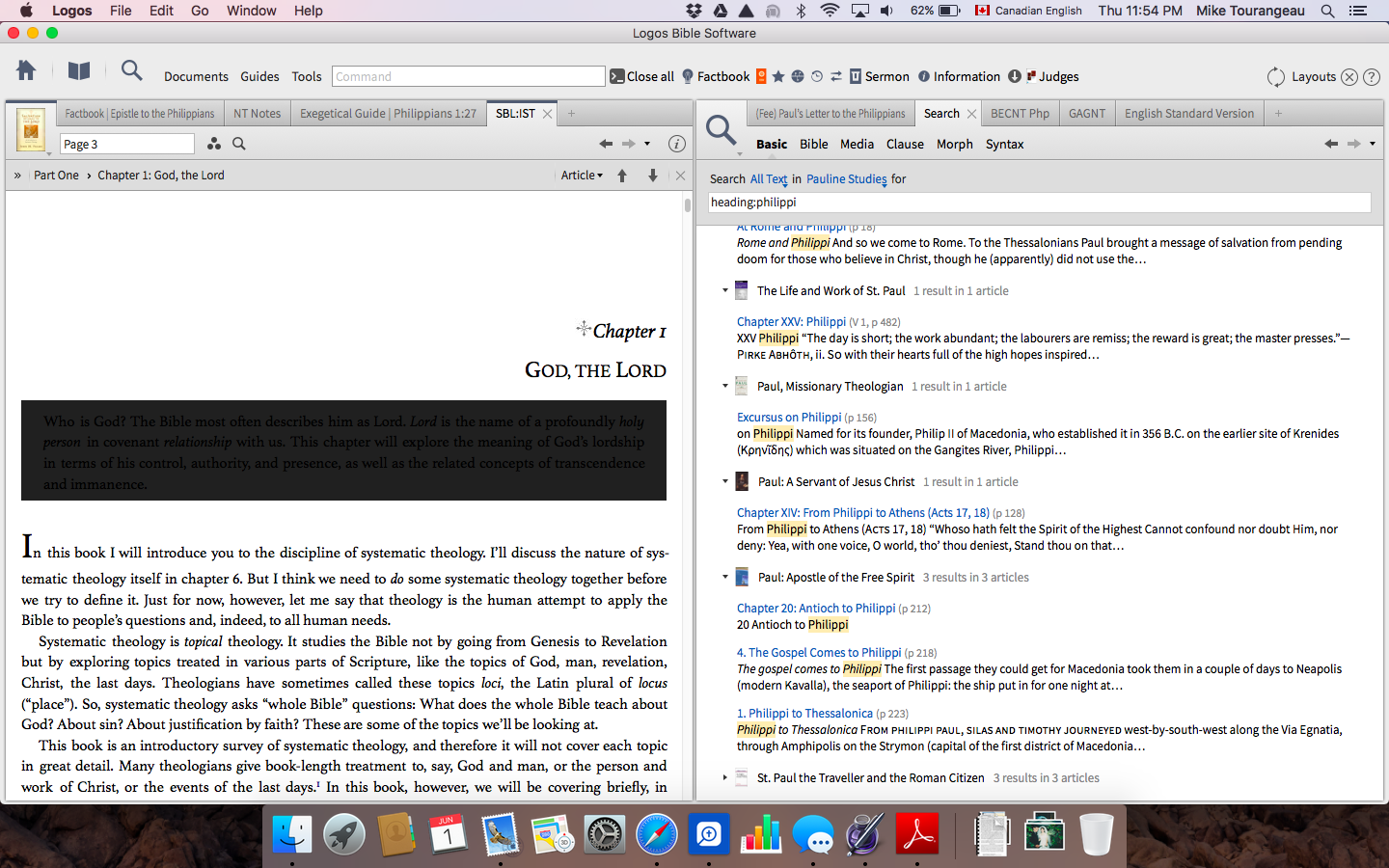Collapse Paul, Missionary Theologian results
The image size is (1389, 868).
[x=725, y=386]
